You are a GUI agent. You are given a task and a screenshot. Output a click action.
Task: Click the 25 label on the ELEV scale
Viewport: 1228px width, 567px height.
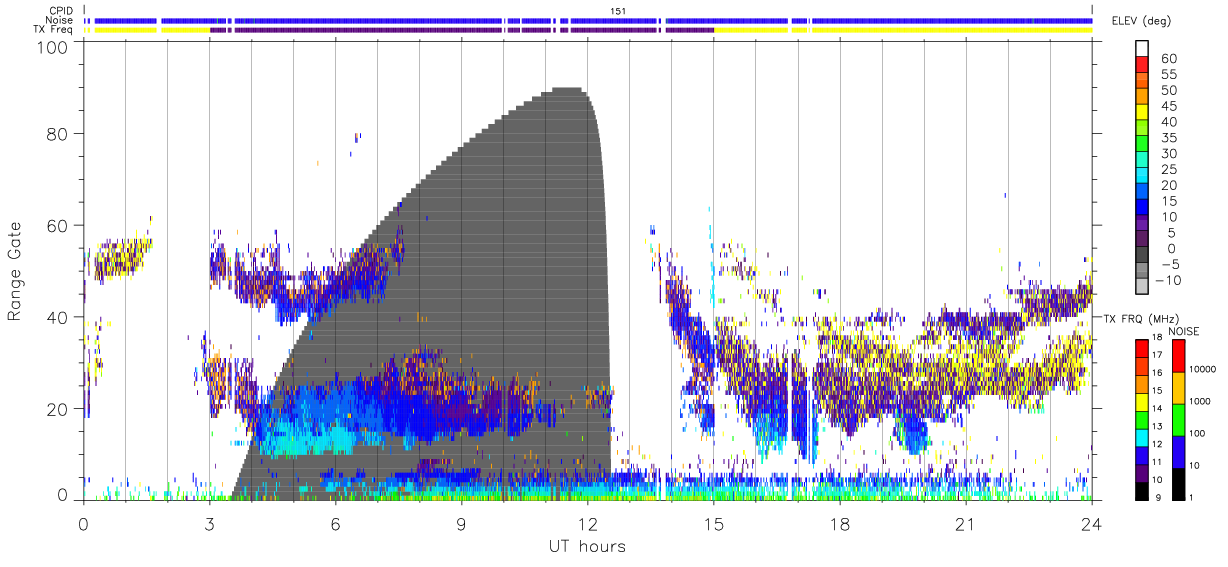[1168, 170]
